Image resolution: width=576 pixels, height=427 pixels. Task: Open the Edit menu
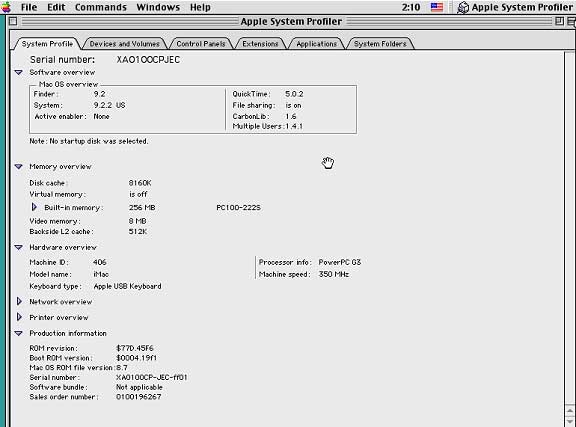point(56,7)
